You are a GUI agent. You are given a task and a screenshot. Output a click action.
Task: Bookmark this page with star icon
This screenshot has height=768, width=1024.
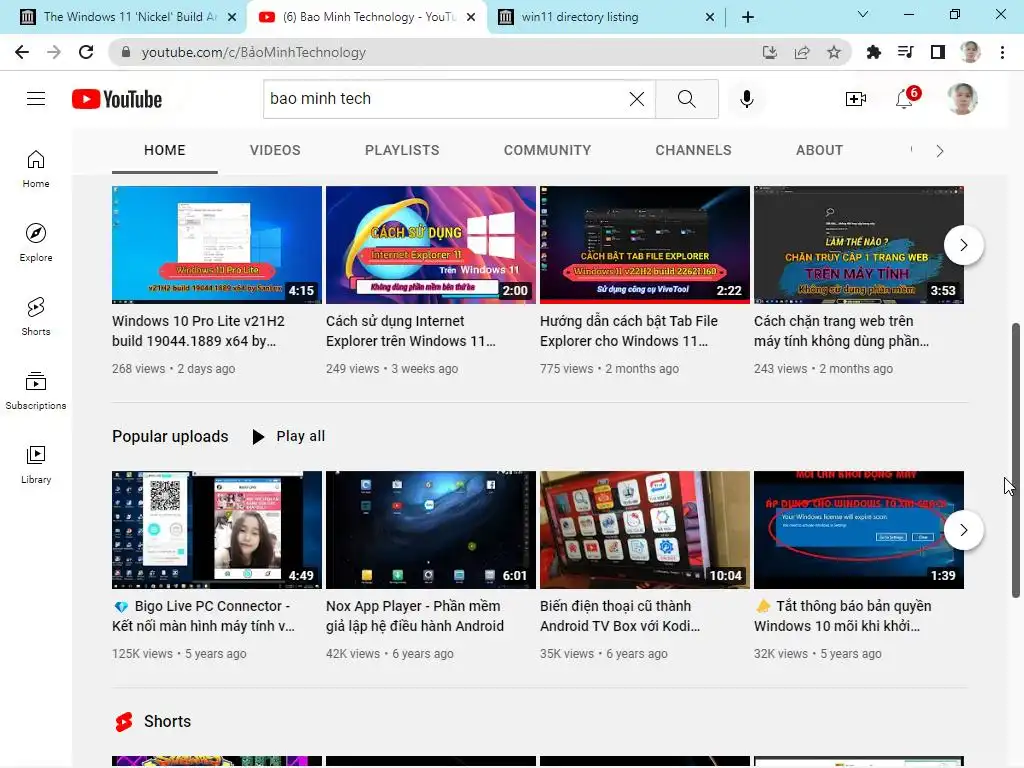point(834,52)
